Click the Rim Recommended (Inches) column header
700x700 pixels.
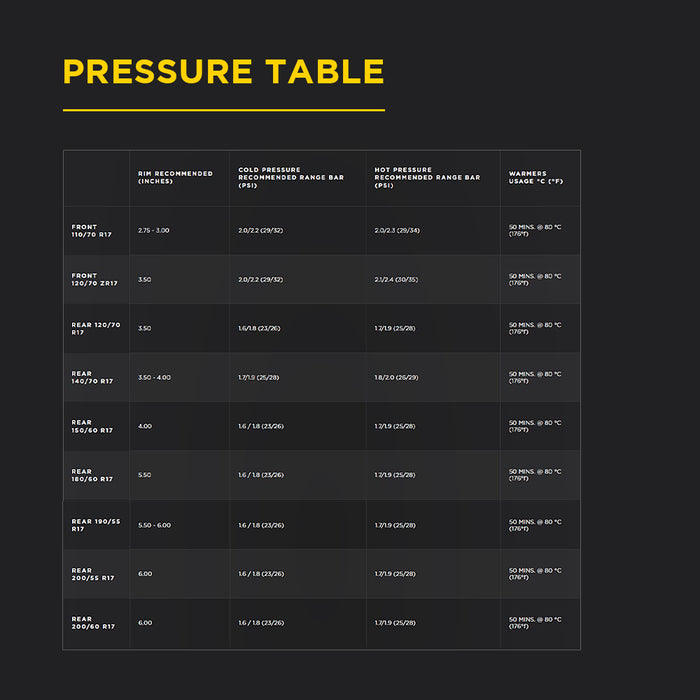click(175, 177)
